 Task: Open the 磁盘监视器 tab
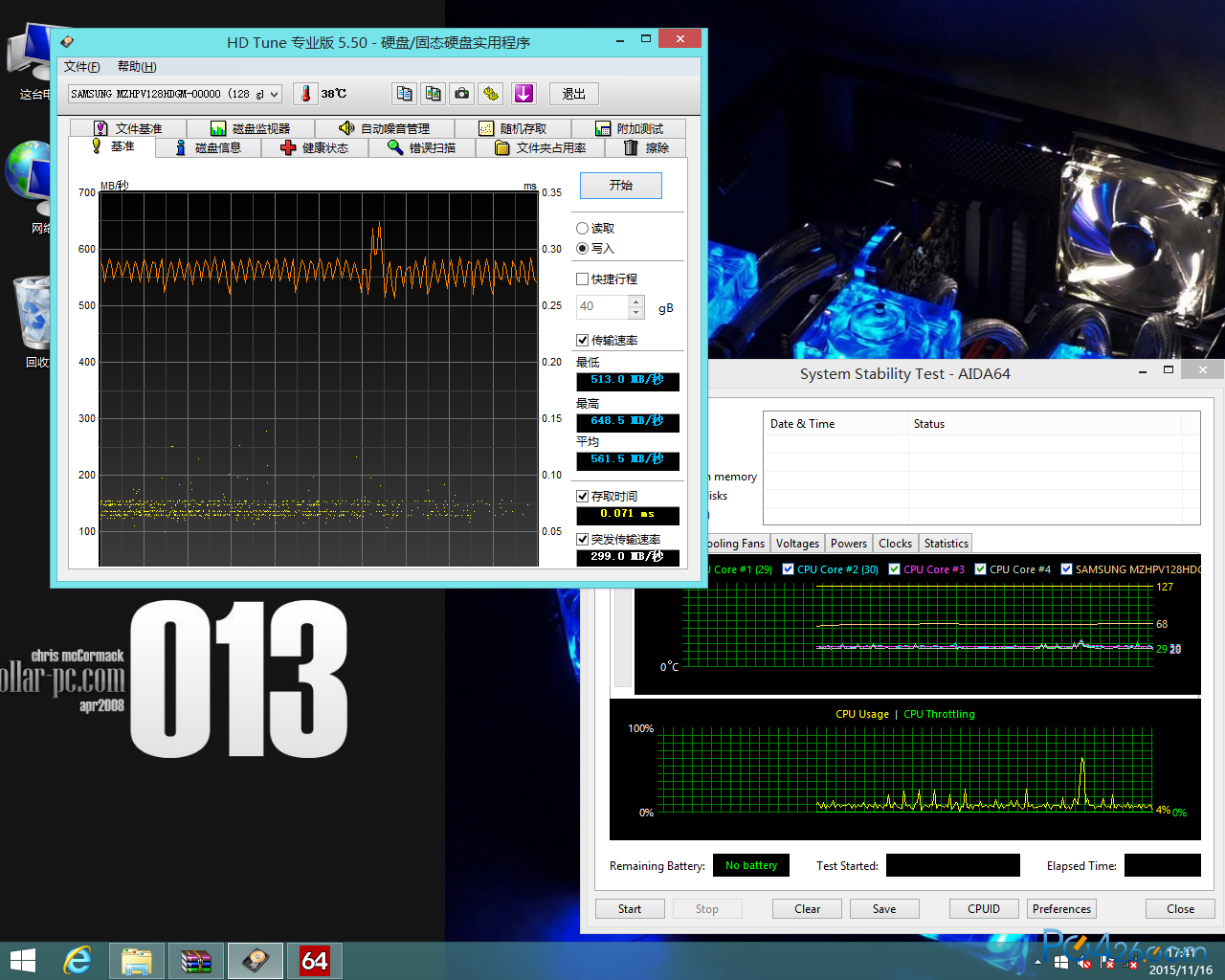[249, 128]
